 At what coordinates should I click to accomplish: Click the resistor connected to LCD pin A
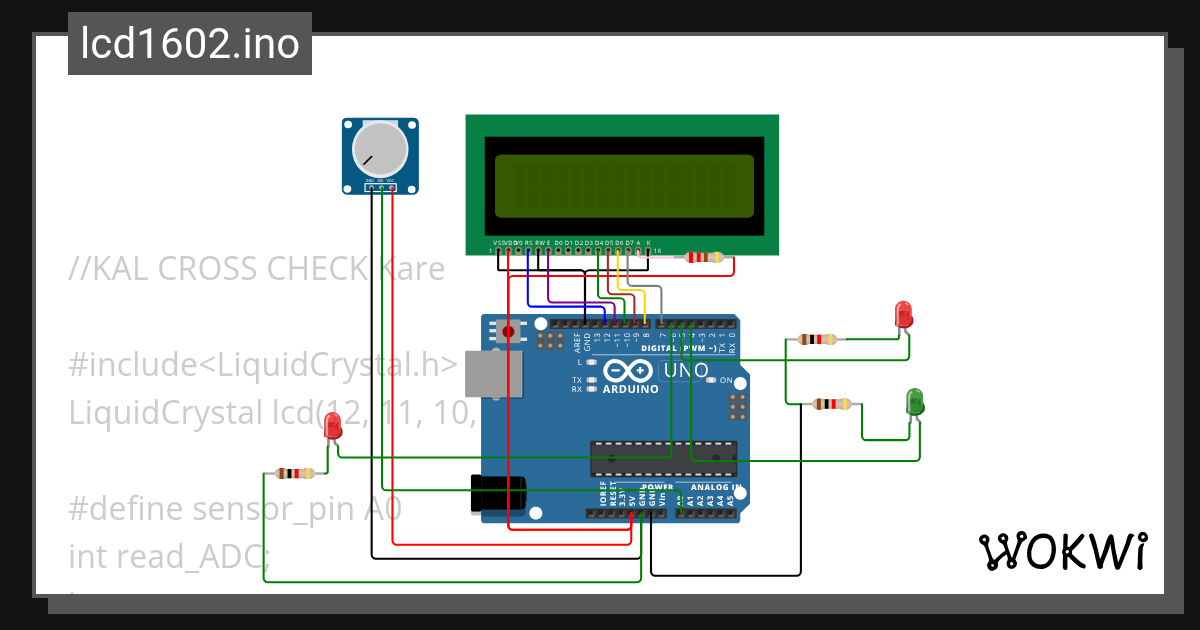pyautogui.click(x=703, y=257)
